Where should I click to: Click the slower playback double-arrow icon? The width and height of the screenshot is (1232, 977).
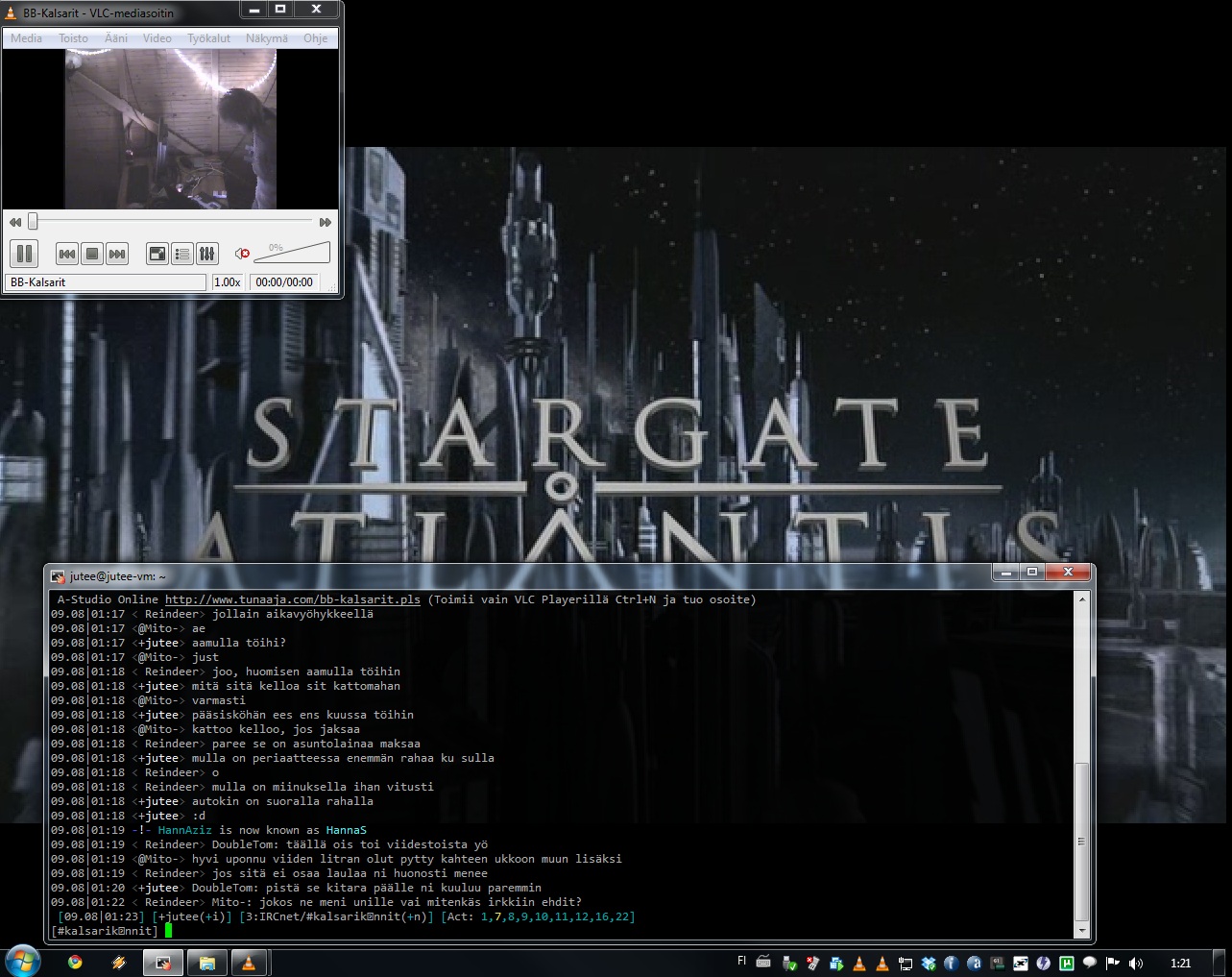pos(14,222)
